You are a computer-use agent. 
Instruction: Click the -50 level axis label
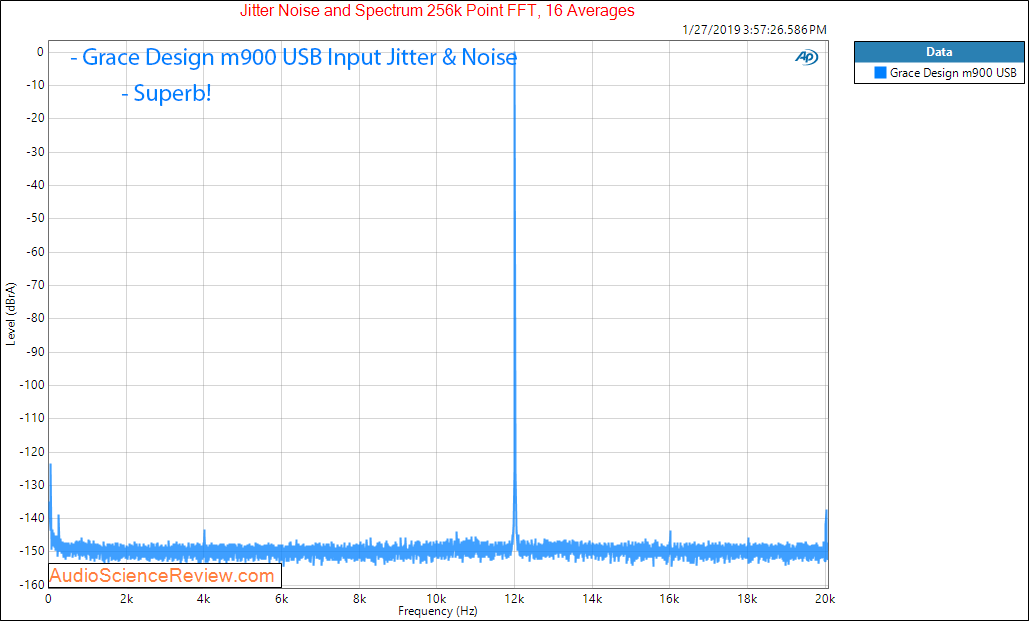click(x=35, y=218)
